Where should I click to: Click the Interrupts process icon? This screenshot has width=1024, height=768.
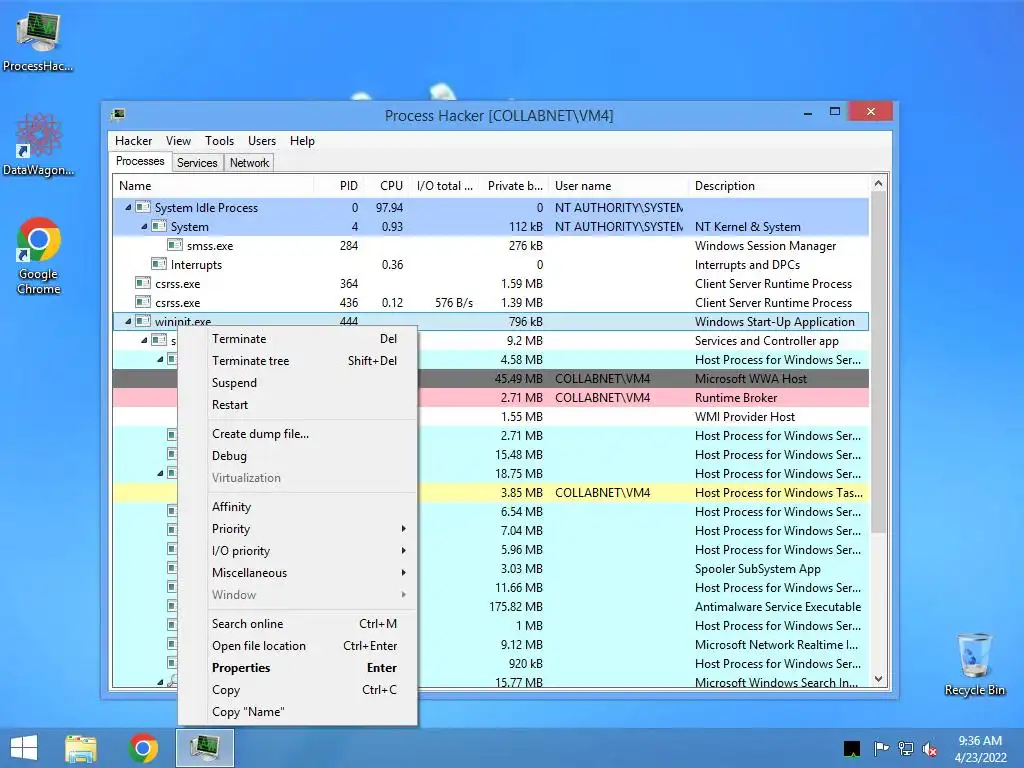pos(159,264)
